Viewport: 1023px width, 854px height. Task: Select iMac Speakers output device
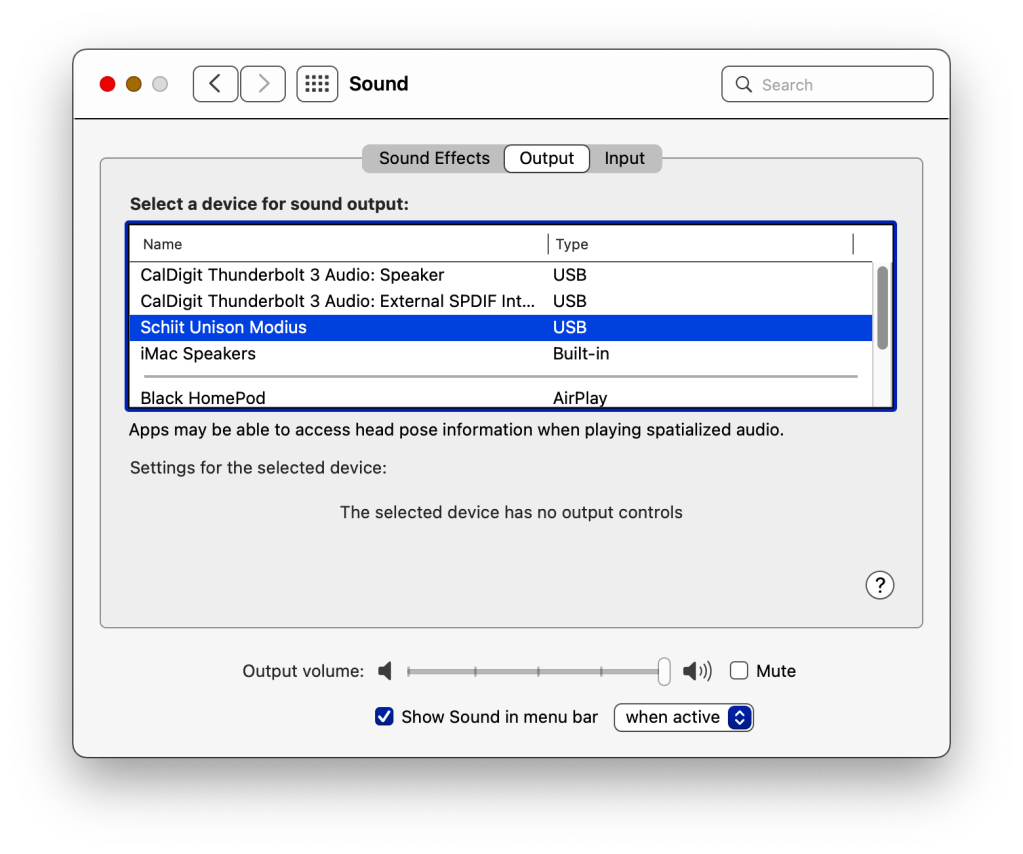[x=198, y=354]
